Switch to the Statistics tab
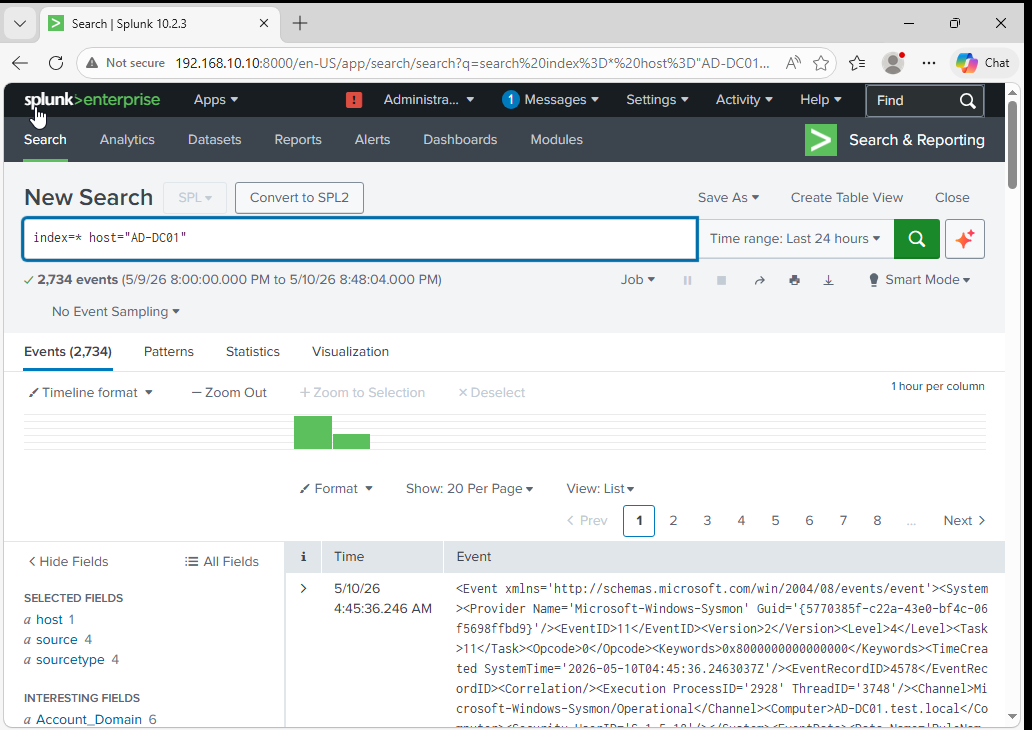This screenshot has height=730, width=1032. pos(253,352)
